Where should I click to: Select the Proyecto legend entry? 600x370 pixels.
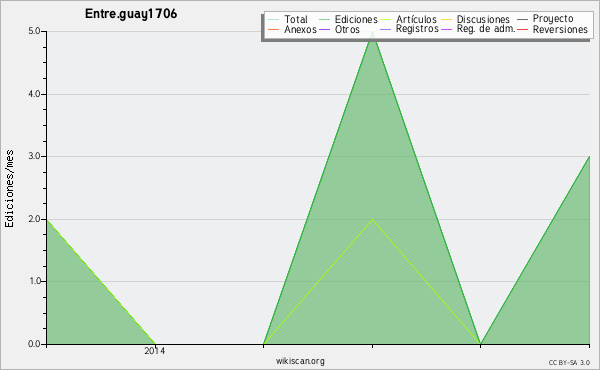pos(545,19)
